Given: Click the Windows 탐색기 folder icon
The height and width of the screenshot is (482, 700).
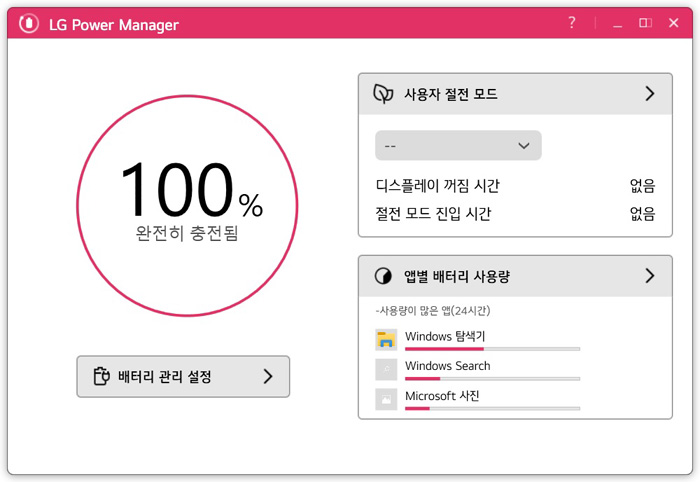Looking at the screenshot, I should (x=386, y=340).
